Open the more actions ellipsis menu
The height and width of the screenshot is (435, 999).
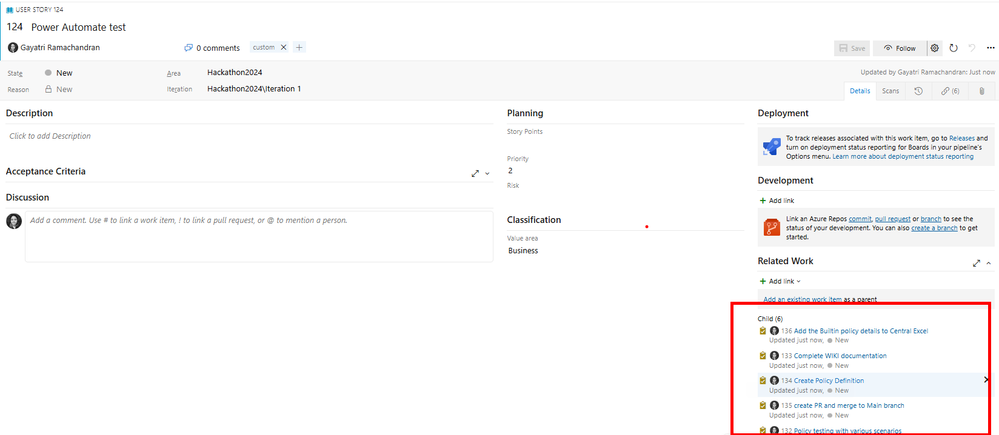[991, 48]
